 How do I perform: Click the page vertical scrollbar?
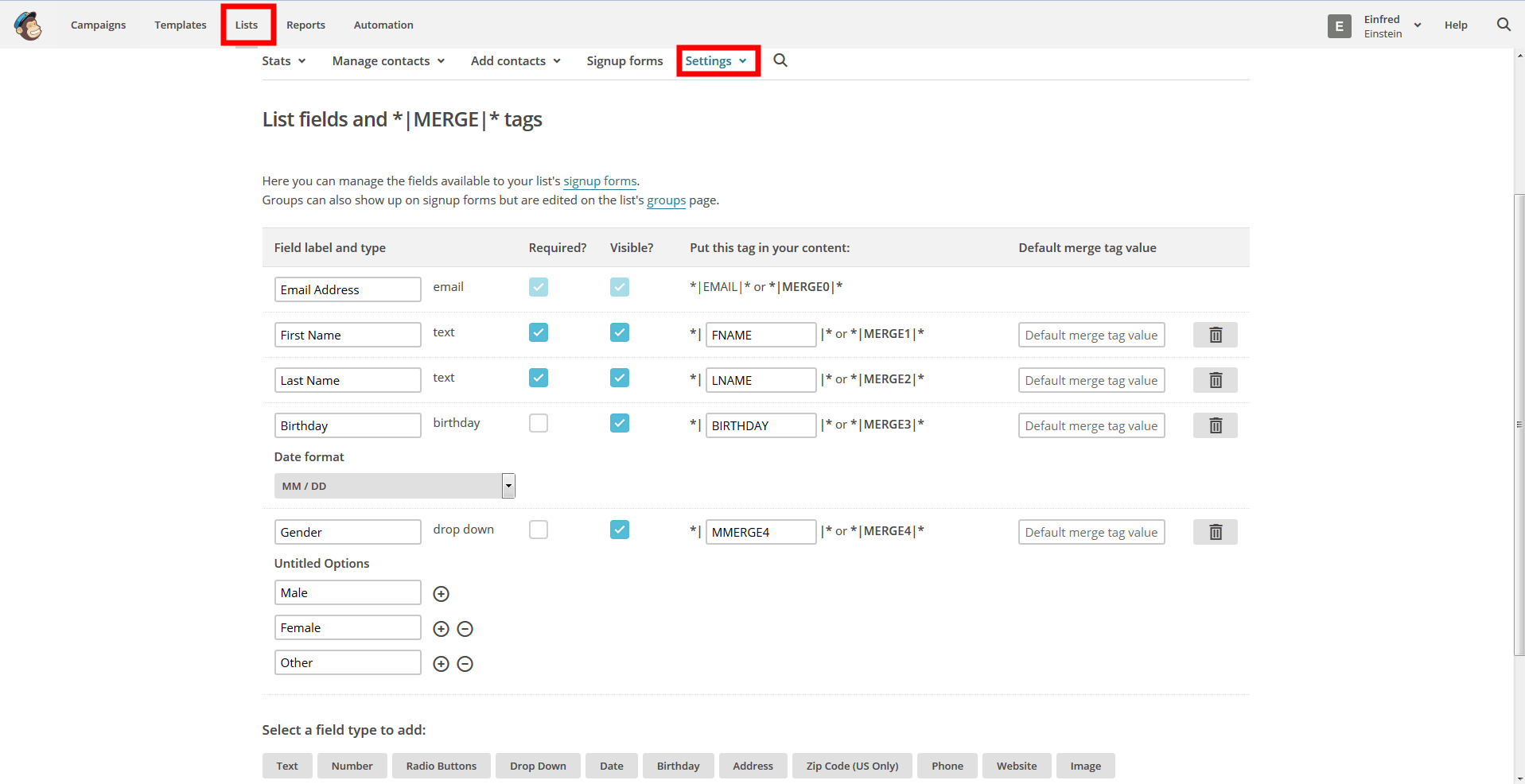(x=1519, y=425)
